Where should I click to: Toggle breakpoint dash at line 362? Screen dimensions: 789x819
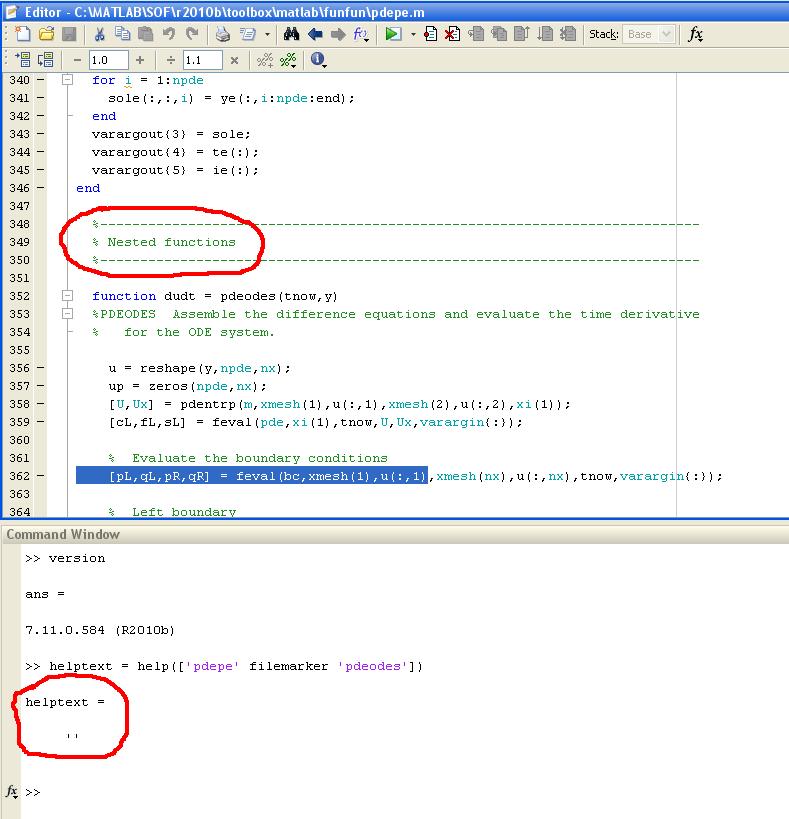41,476
